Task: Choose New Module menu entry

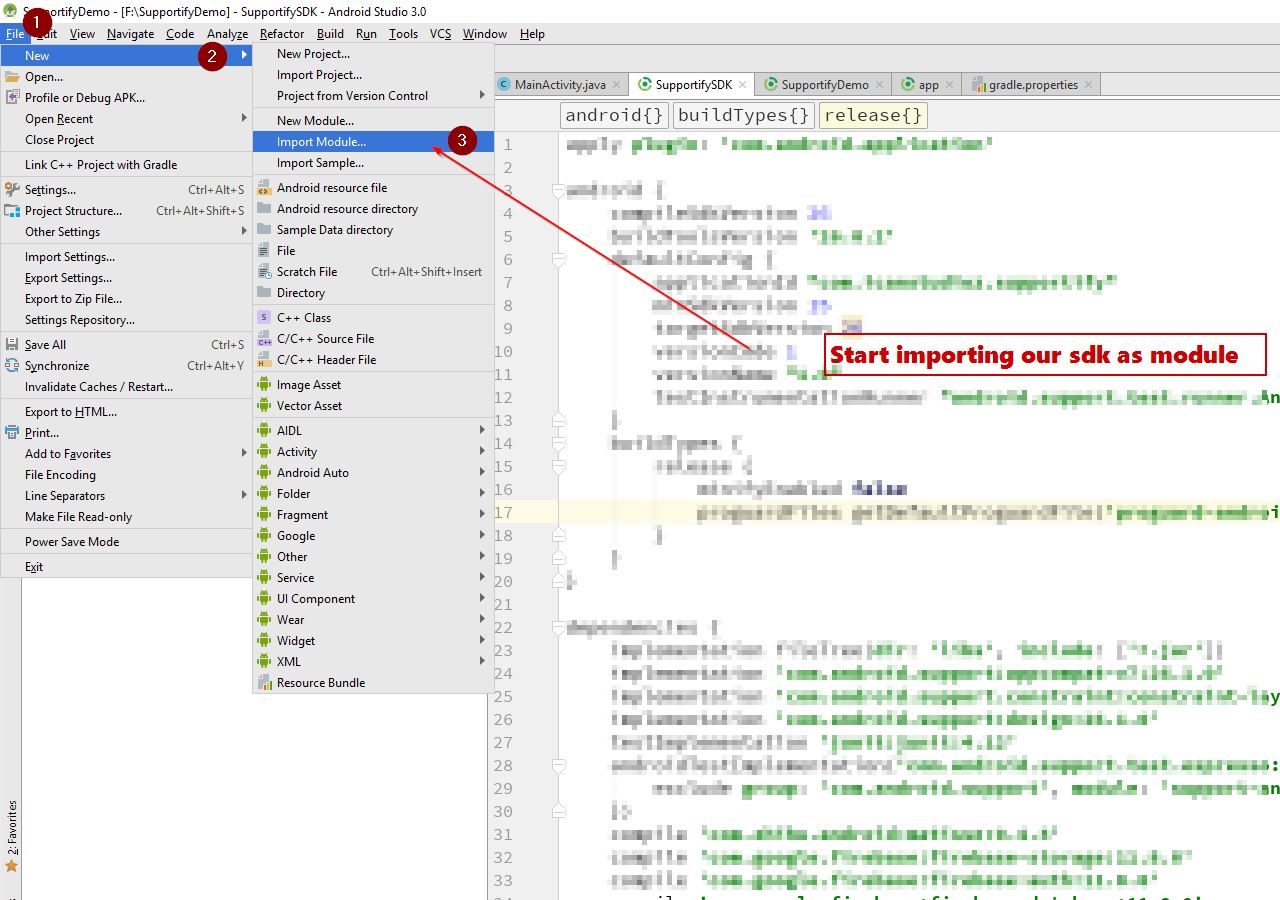Action: (373, 121)
